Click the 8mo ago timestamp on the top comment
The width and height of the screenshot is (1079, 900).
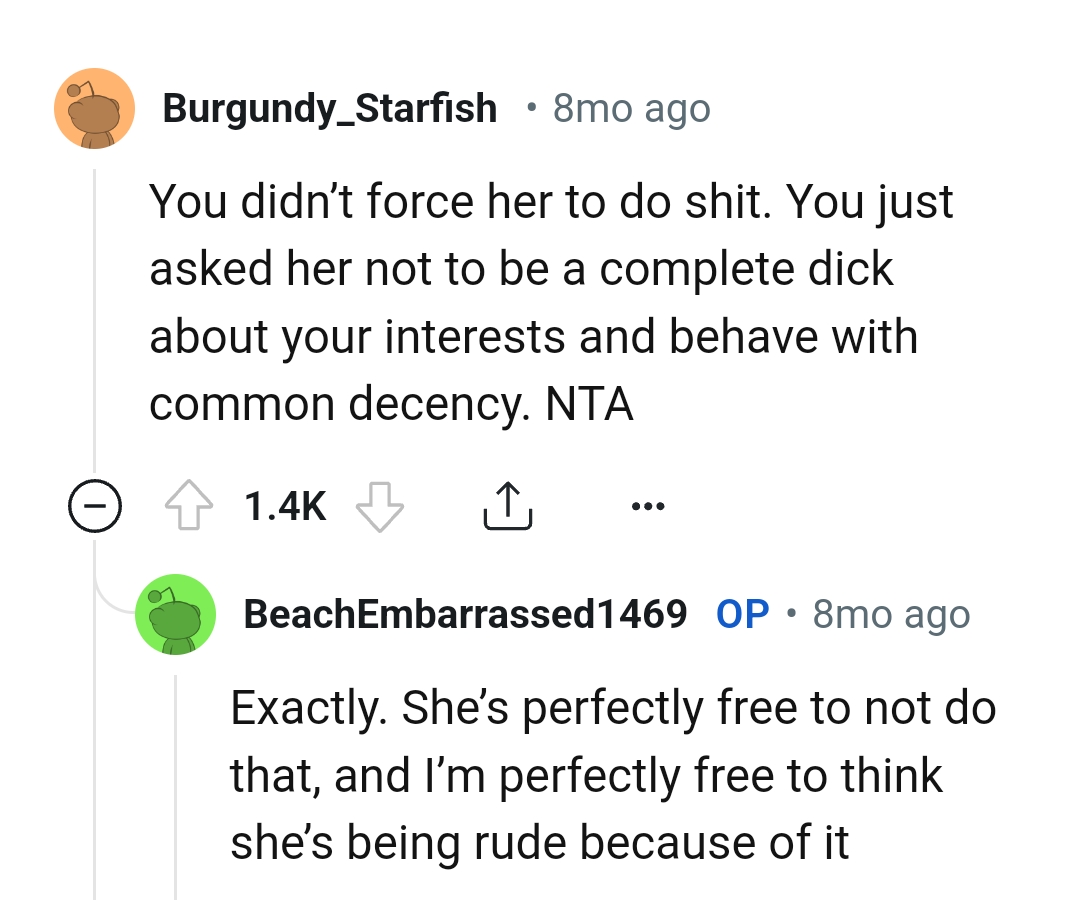(629, 108)
